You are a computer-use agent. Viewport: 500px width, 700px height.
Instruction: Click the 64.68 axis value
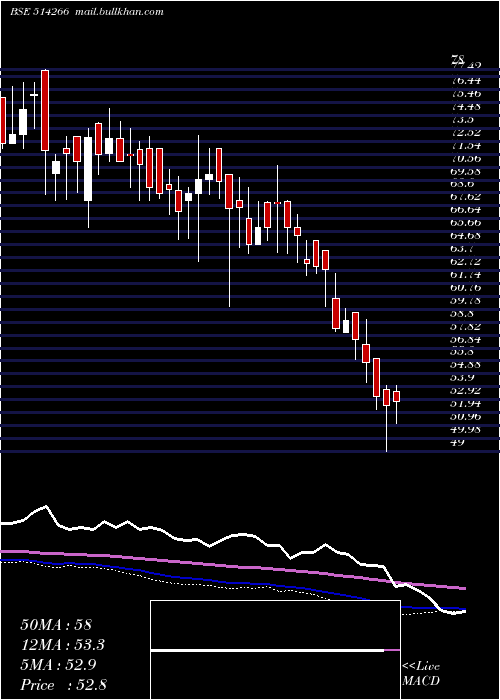(465, 236)
